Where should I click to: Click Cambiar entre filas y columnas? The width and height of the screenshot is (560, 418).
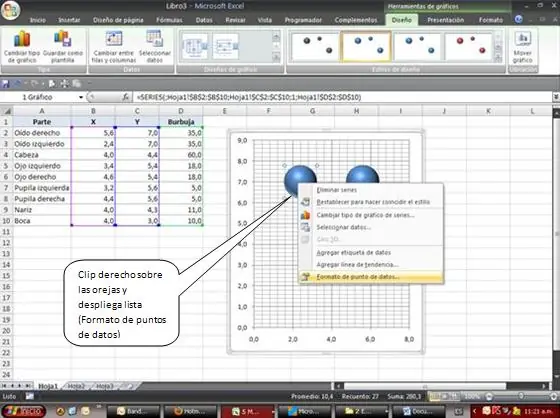pos(114,47)
